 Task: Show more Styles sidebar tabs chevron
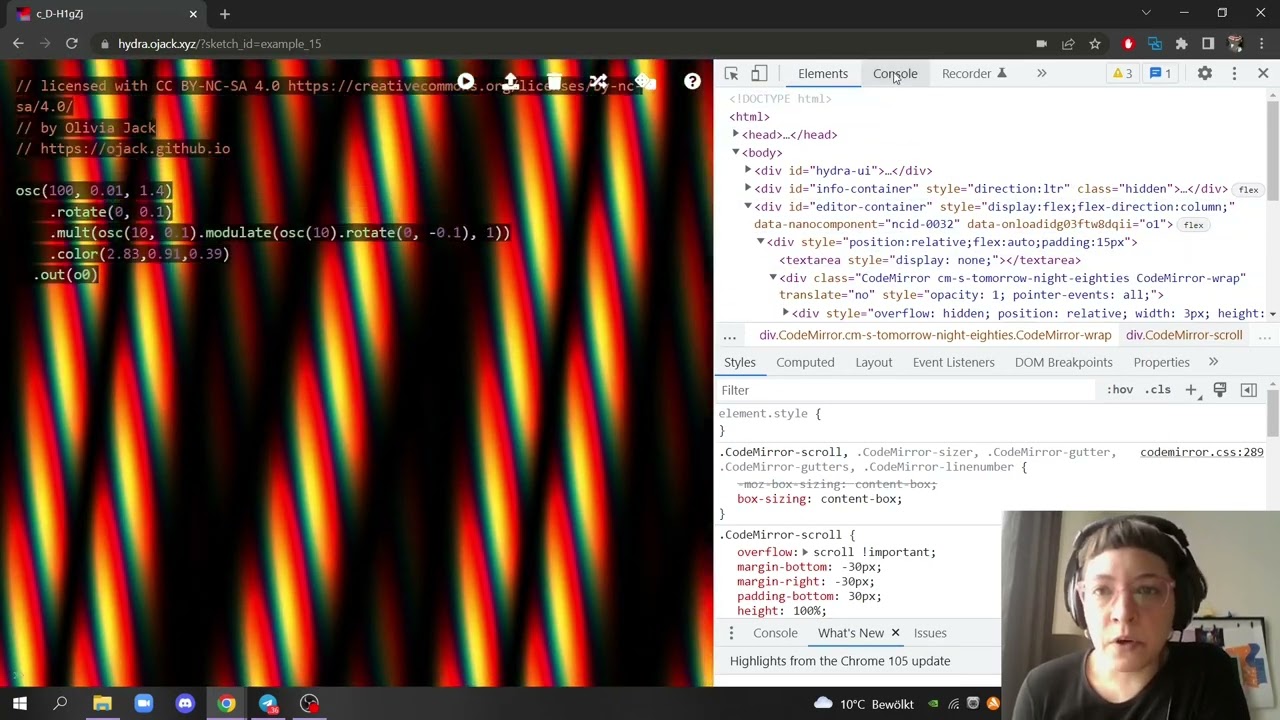tap(1213, 362)
